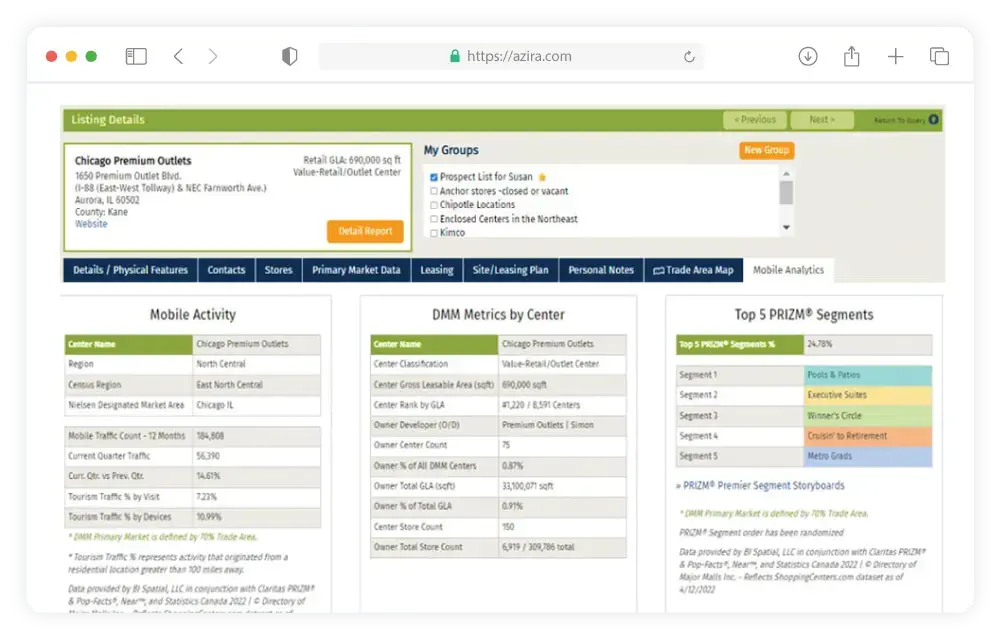Click the yellow Executive Suites segment
Screen dimensions: 1000x639
tap(867, 395)
